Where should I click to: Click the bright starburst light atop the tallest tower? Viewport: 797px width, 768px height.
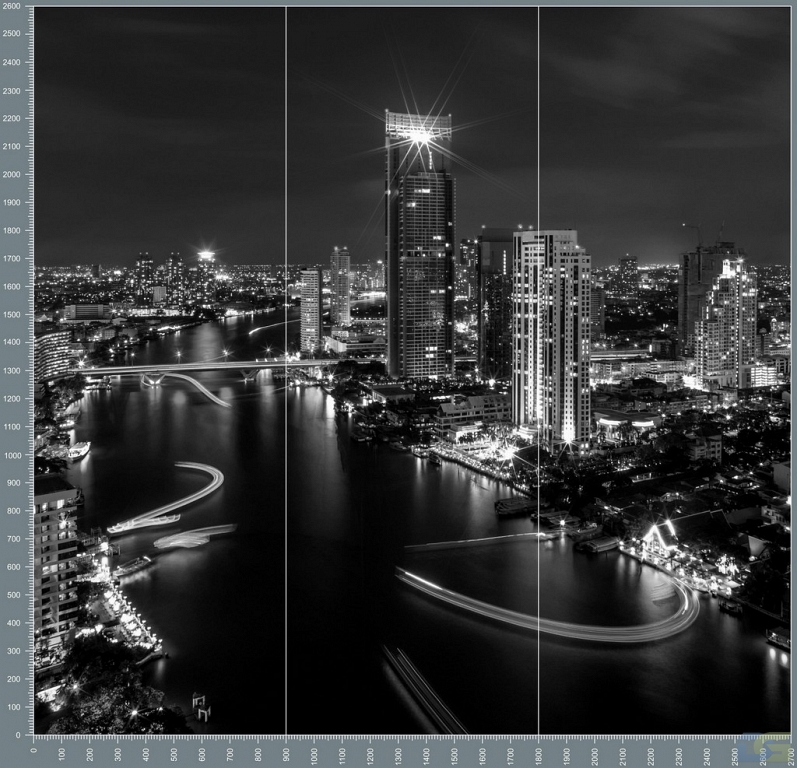[x=419, y=135]
